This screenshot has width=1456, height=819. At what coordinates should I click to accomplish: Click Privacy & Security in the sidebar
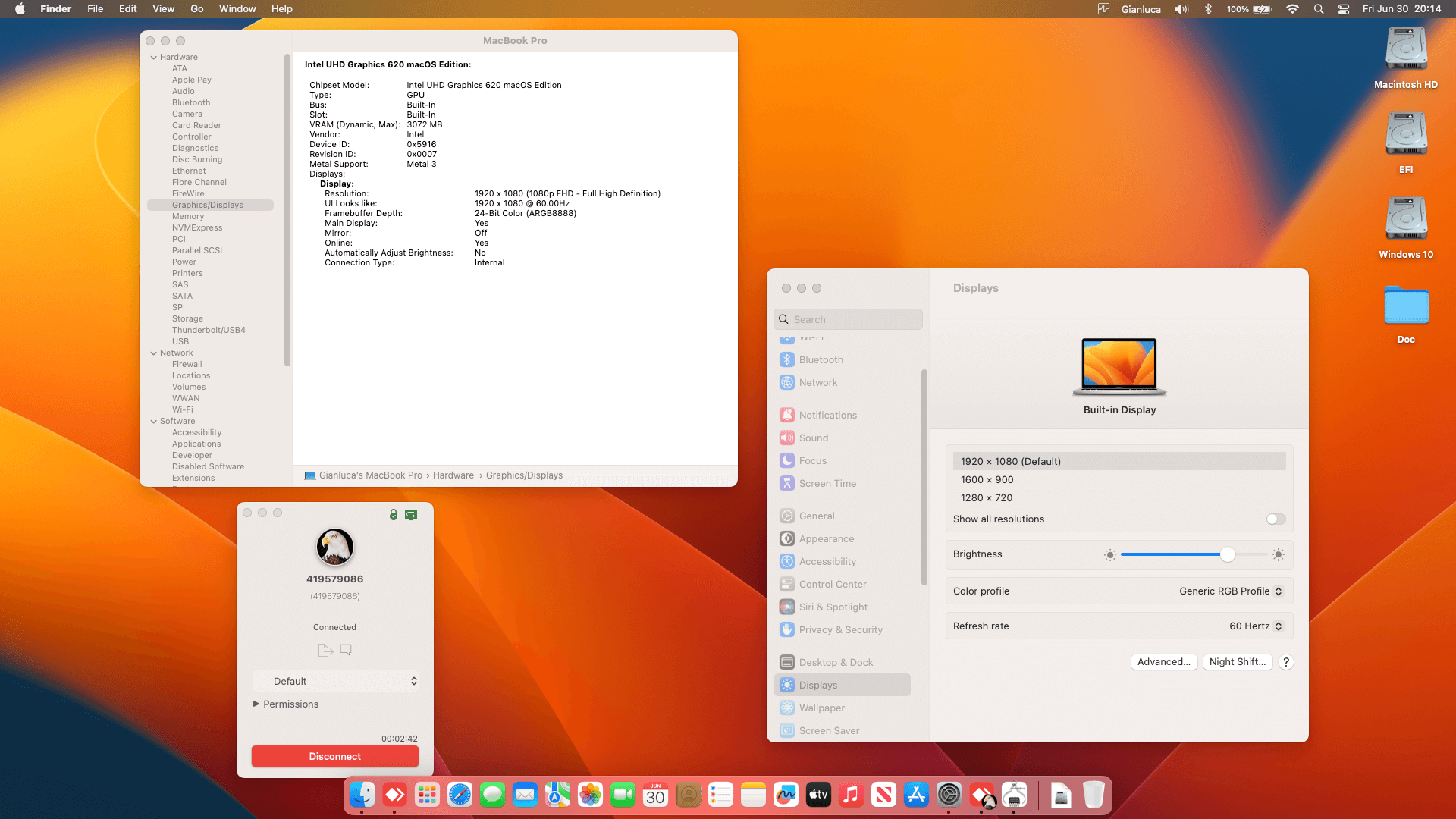pyautogui.click(x=840, y=629)
